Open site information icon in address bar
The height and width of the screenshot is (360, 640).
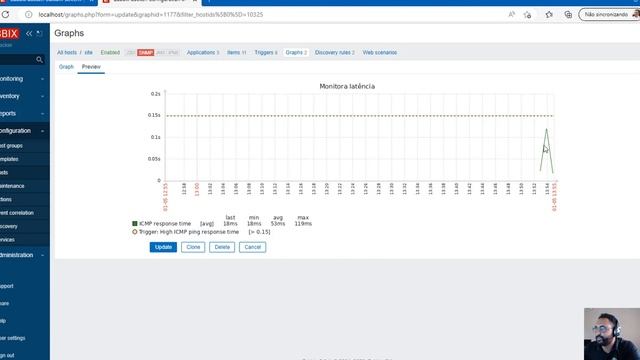pyautogui.click(x=29, y=14)
